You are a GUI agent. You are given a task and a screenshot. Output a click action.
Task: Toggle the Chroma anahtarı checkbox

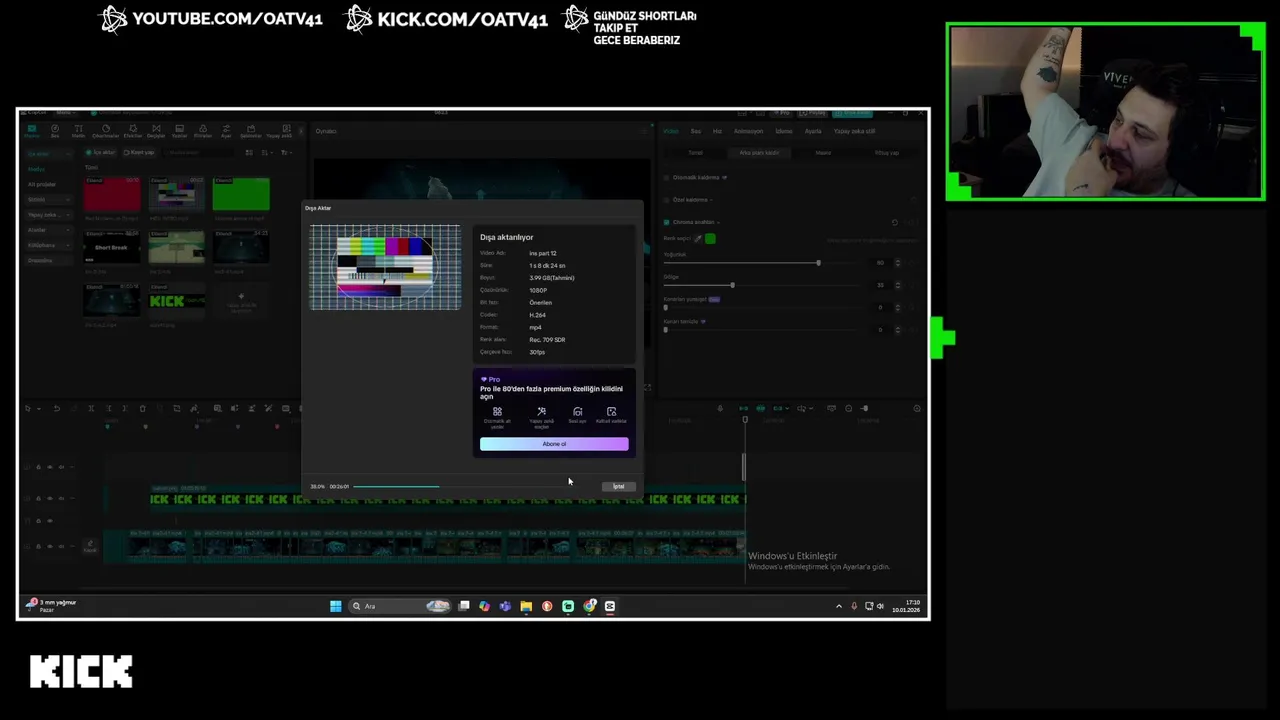pos(666,222)
